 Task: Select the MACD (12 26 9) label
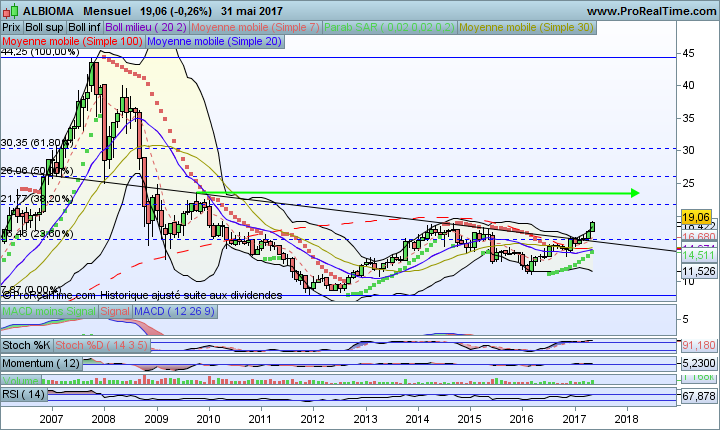174,311
